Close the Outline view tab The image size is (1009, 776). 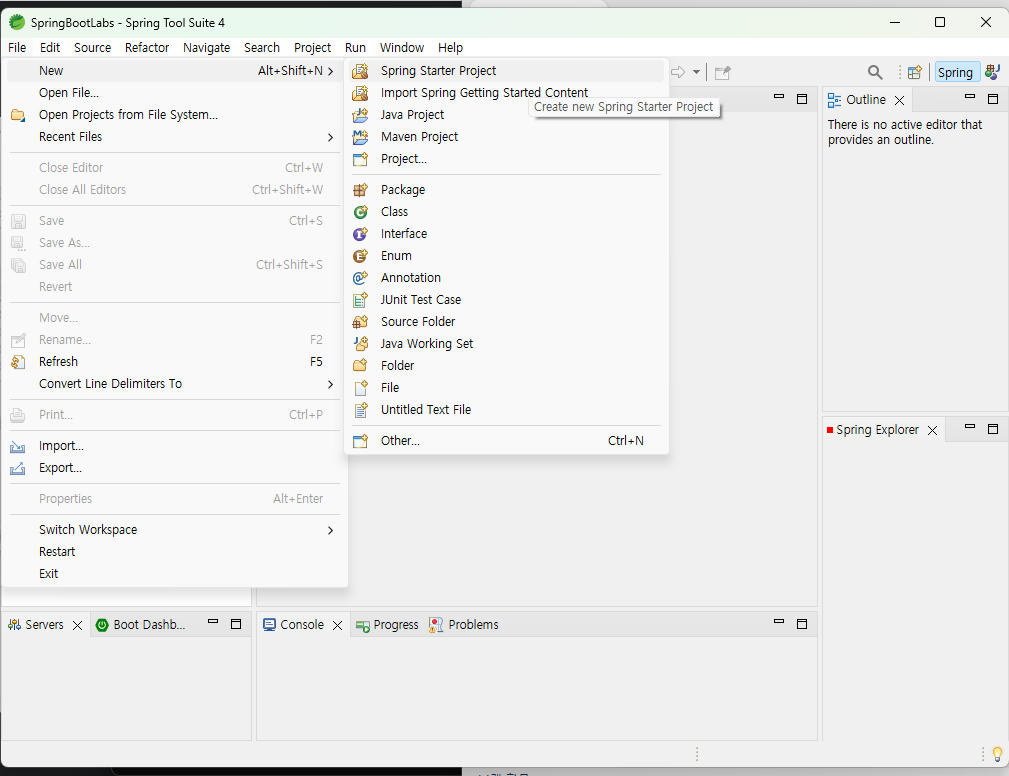[900, 100]
